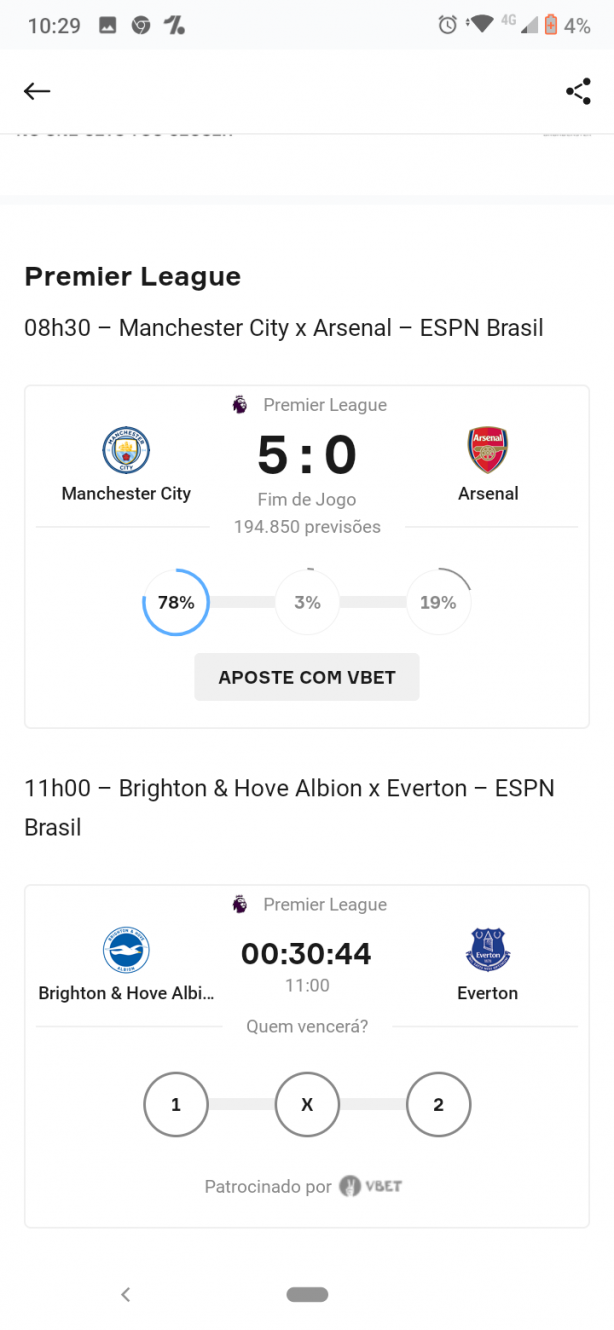Open the VBET sponsor link
Viewport: 614px width, 1330px height.
pyautogui.click(x=371, y=1187)
